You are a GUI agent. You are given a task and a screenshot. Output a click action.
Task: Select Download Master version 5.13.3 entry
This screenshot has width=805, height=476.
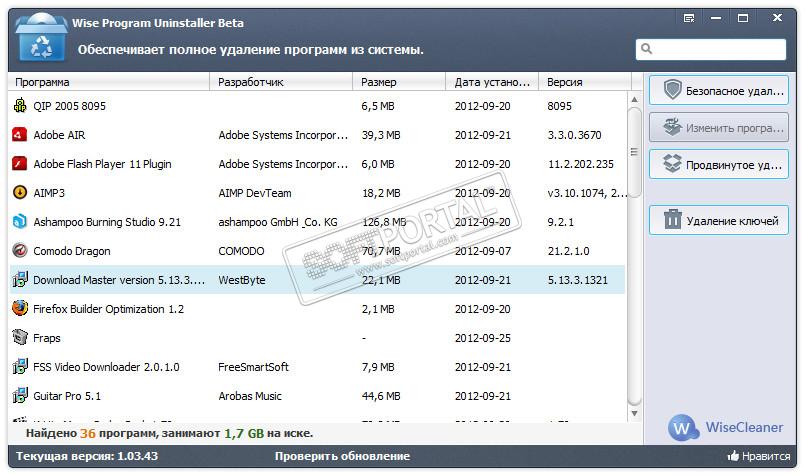click(119, 280)
